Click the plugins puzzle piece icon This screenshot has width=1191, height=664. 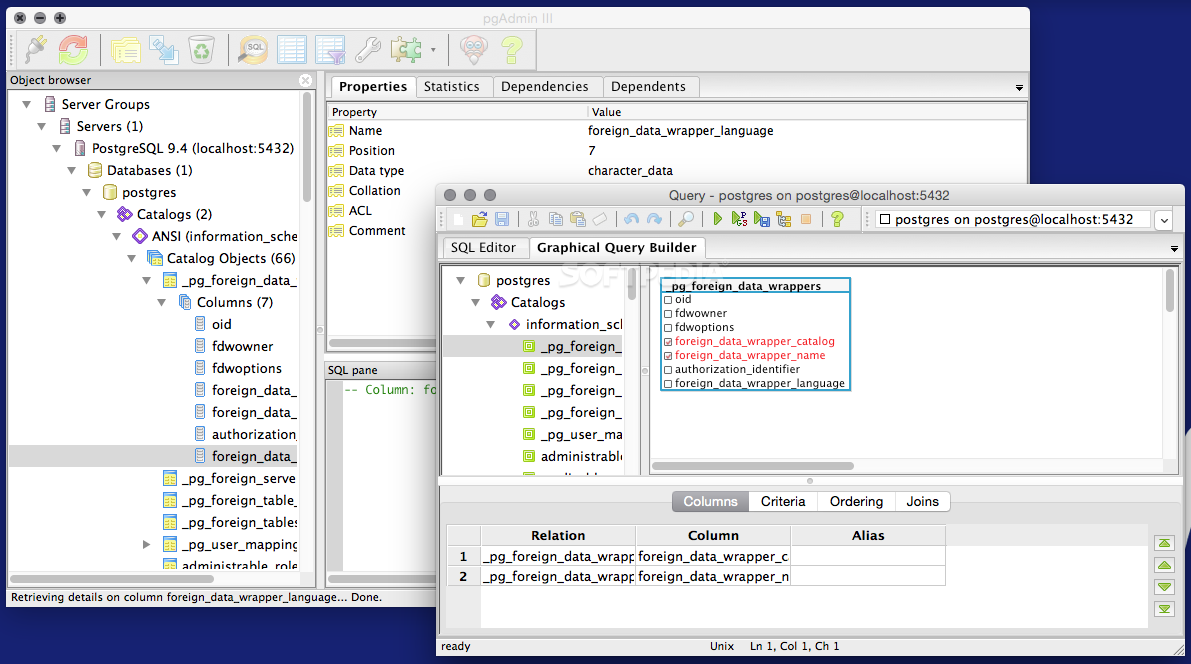(x=406, y=50)
